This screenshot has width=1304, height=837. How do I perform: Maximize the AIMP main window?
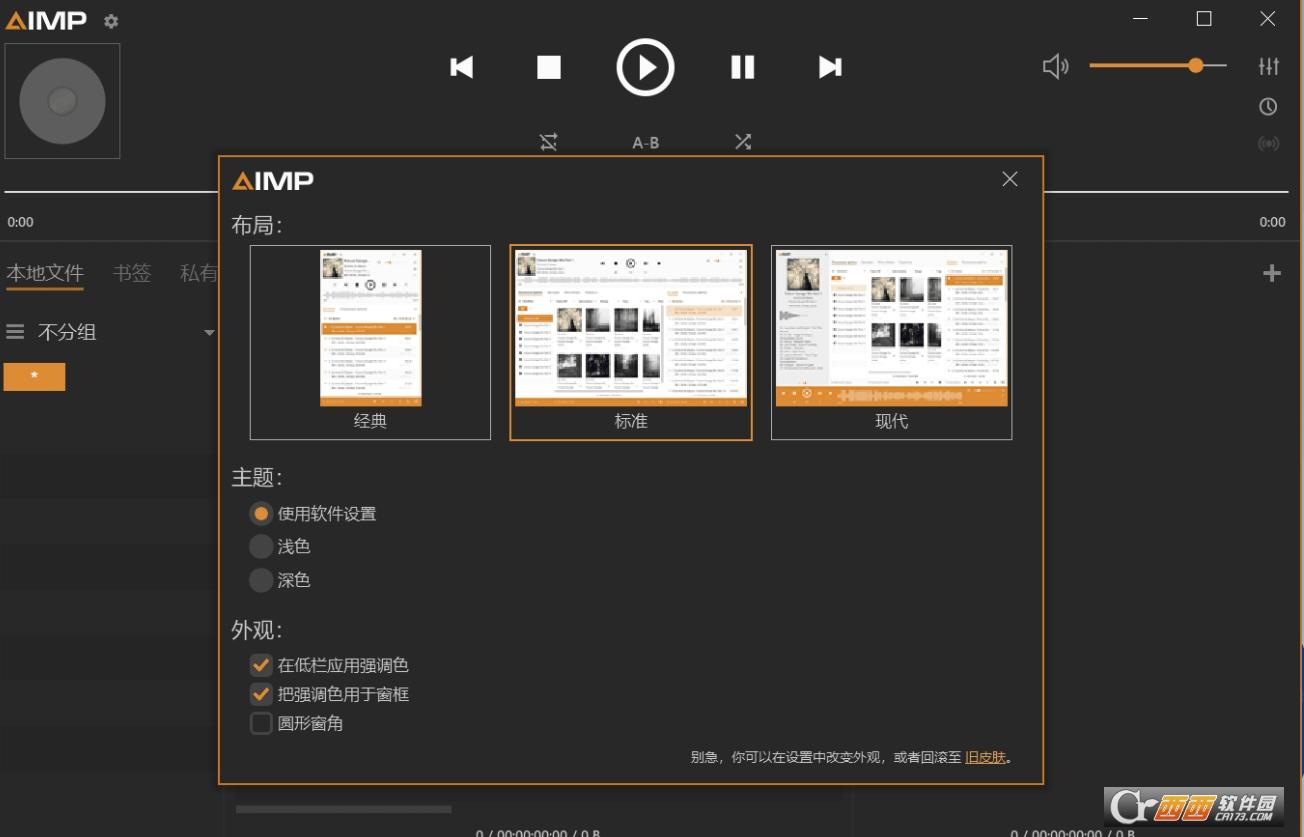point(1204,19)
